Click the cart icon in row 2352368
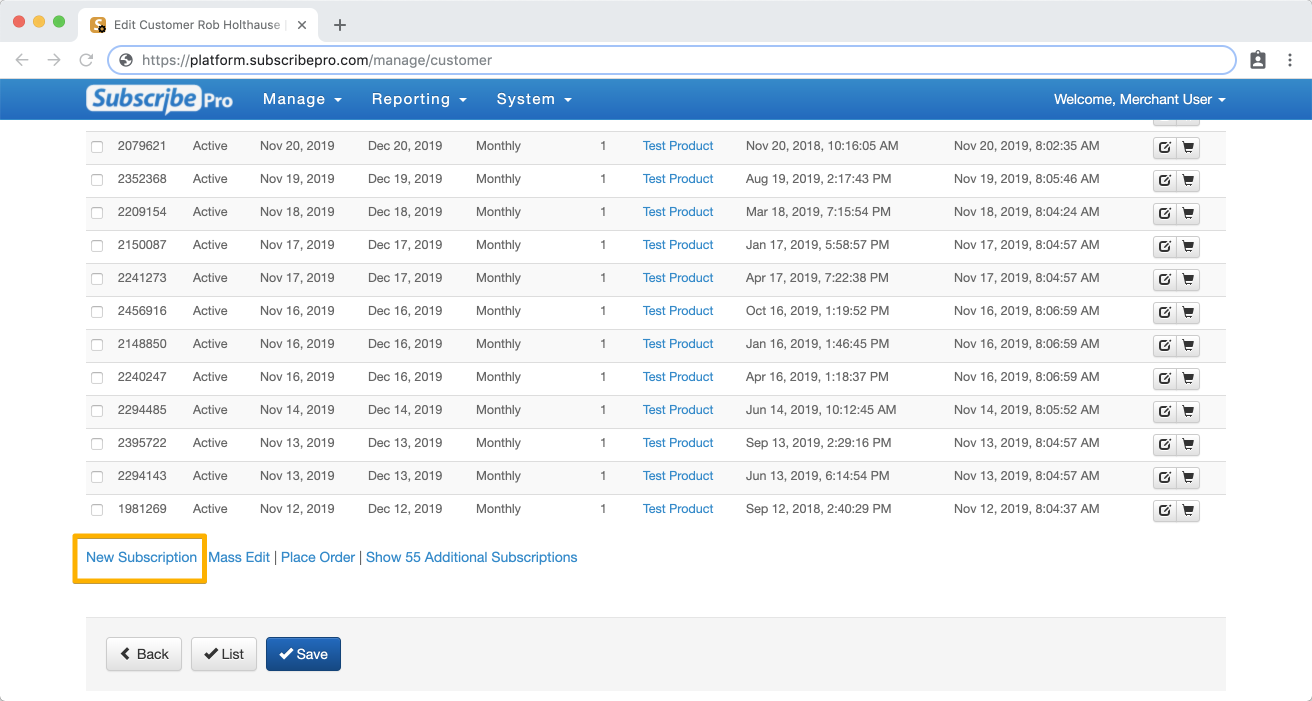The width and height of the screenshot is (1312, 701). coord(1188,181)
